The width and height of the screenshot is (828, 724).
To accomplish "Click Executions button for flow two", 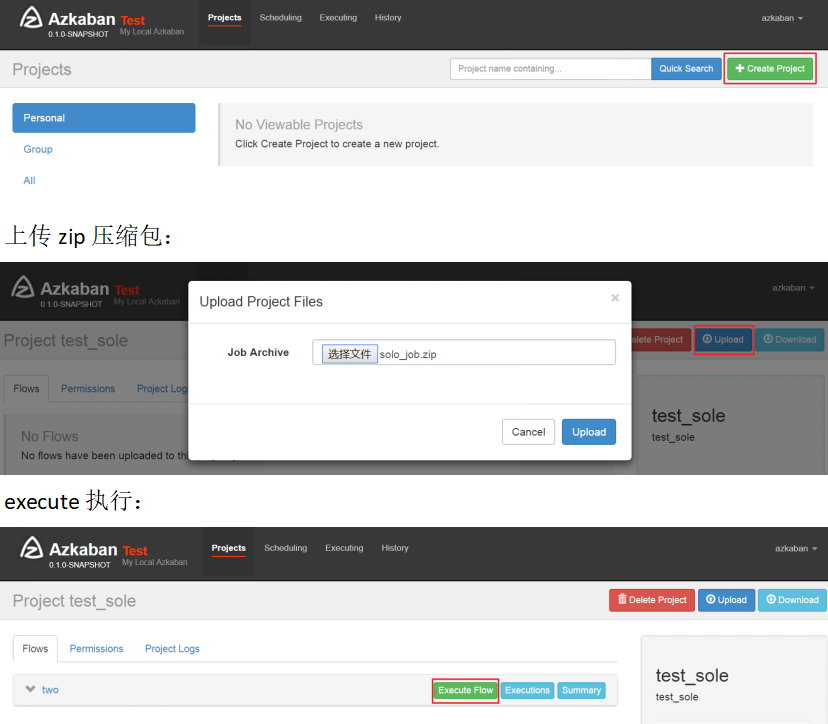I will (x=527, y=690).
